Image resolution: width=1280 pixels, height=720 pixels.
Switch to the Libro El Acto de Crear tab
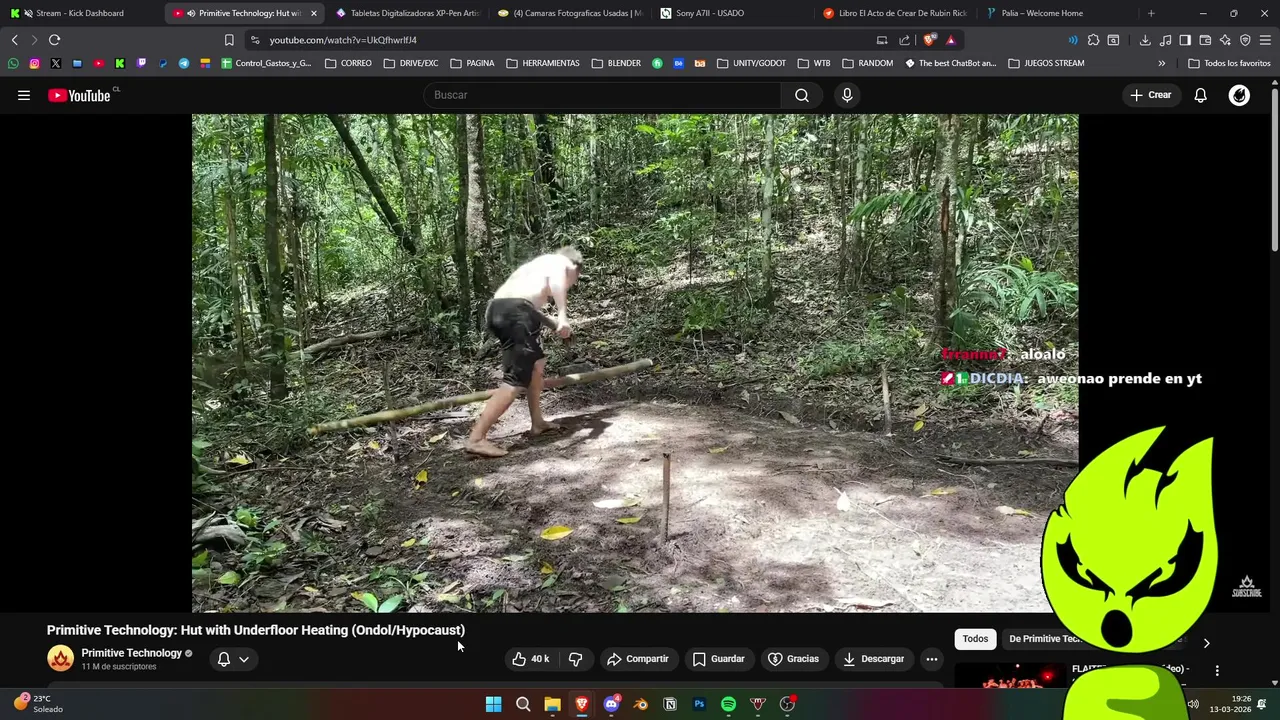(894, 13)
